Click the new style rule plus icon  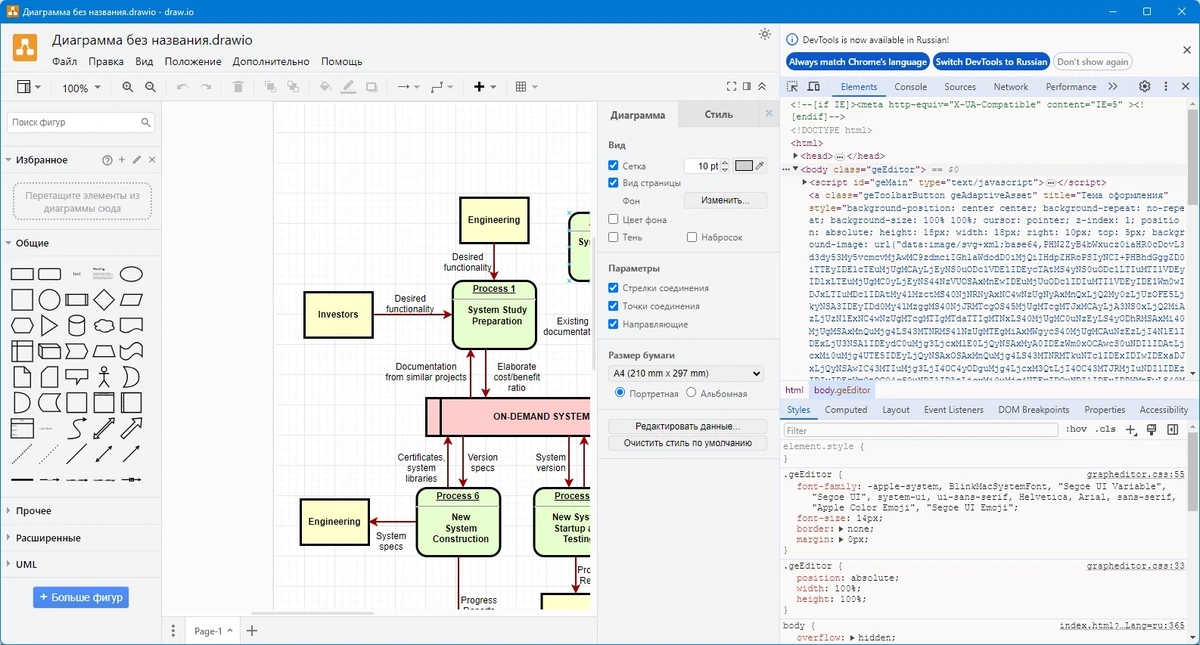1131,430
